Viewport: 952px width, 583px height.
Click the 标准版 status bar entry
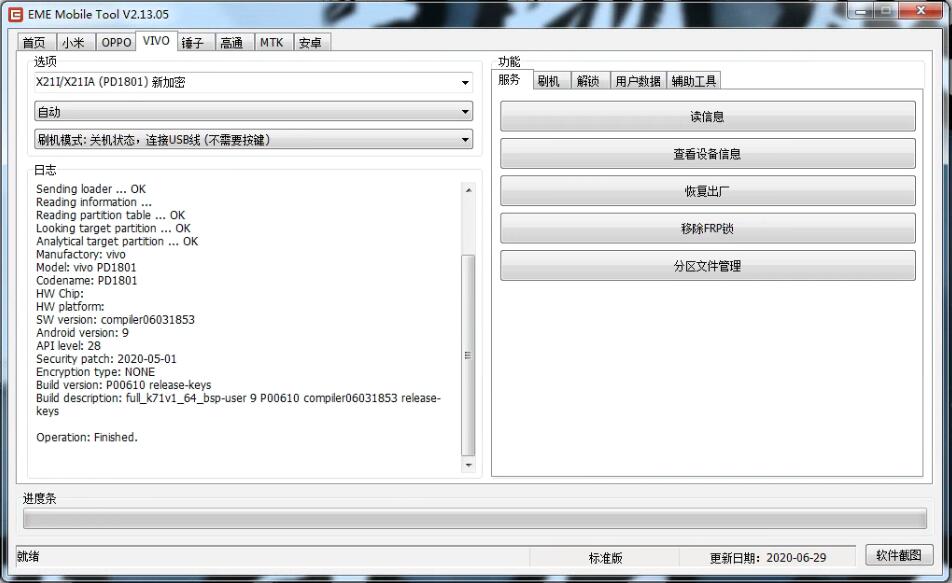605,557
